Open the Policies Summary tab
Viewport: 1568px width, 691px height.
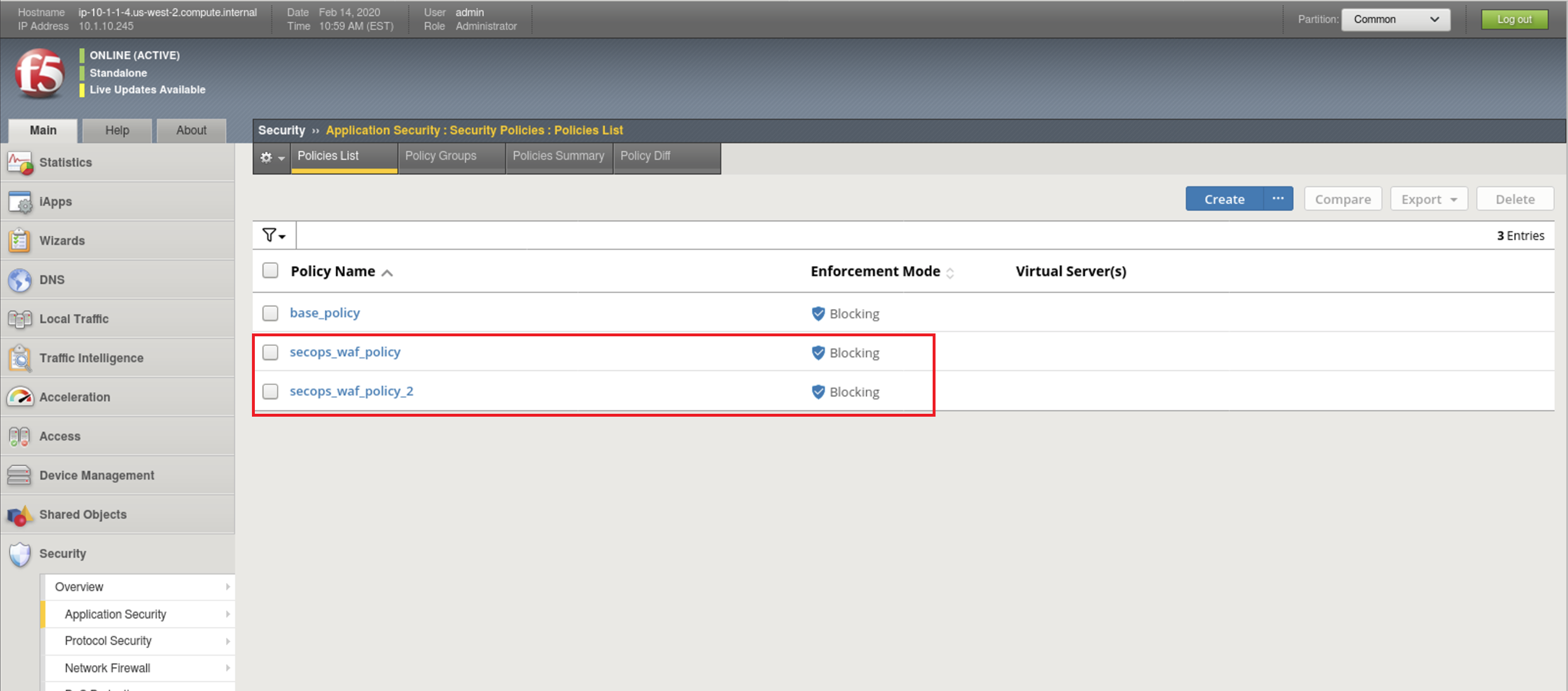pos(559,158)
